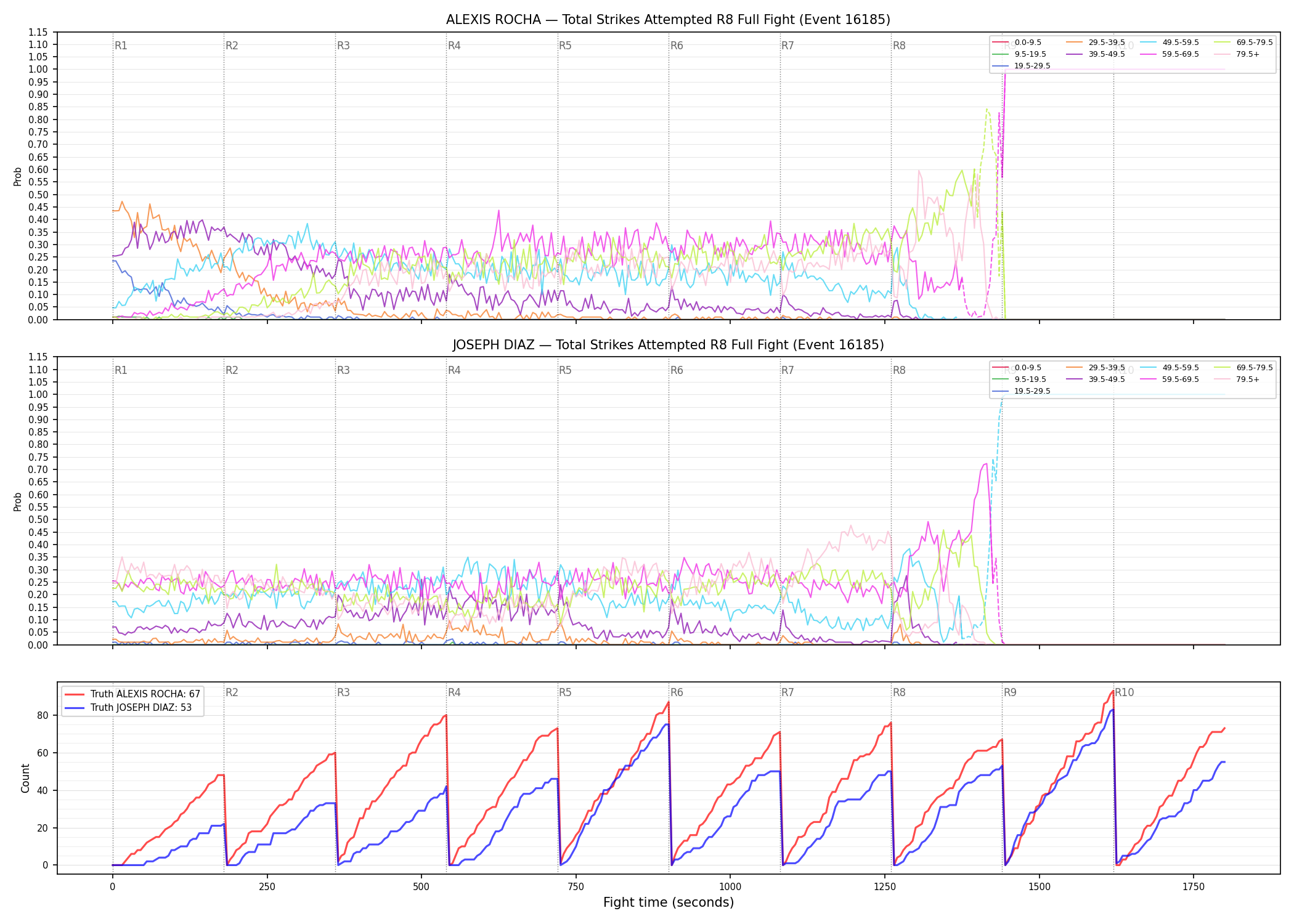Click the R5 round marker in JOSEPH DIAZ chart
The height and width of the screenshot is (924, 1294).
565,370
